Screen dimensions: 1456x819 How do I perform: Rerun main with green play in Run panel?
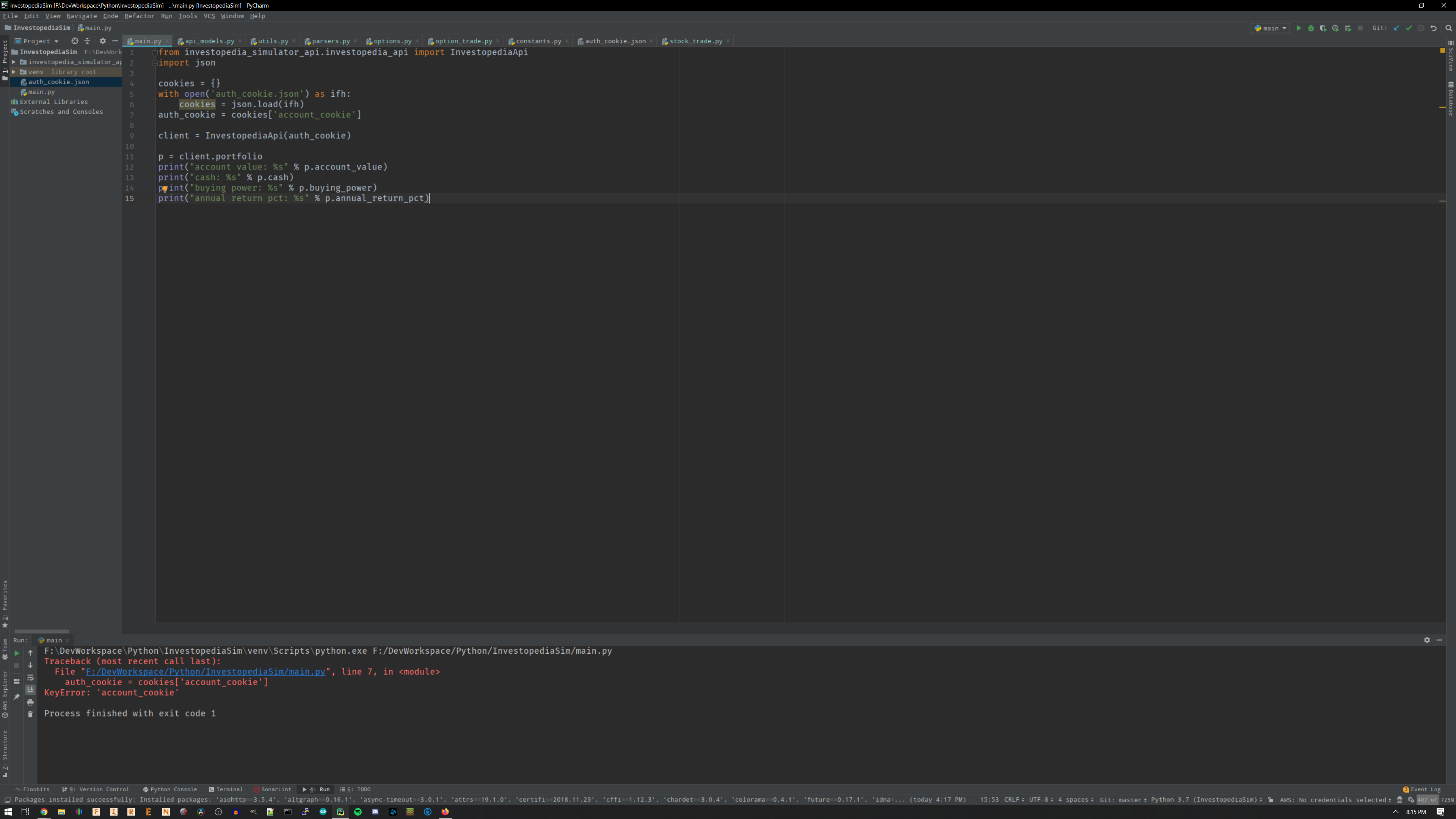tap(16, 653)
